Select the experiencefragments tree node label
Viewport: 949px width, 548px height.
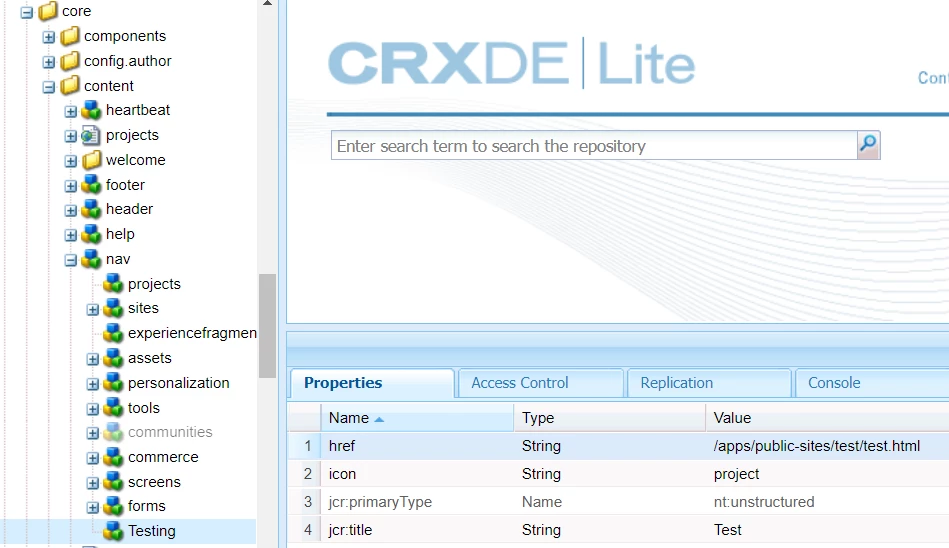pos(192,333)
